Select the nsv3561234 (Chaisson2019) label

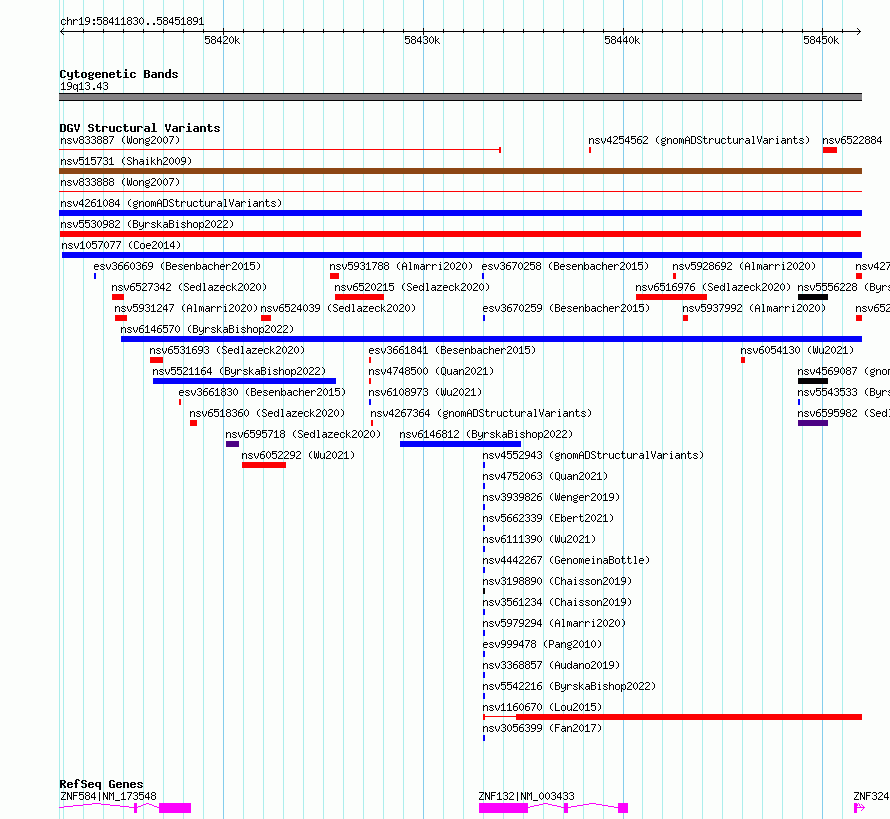pyautogui.click(x=557, y=602)
